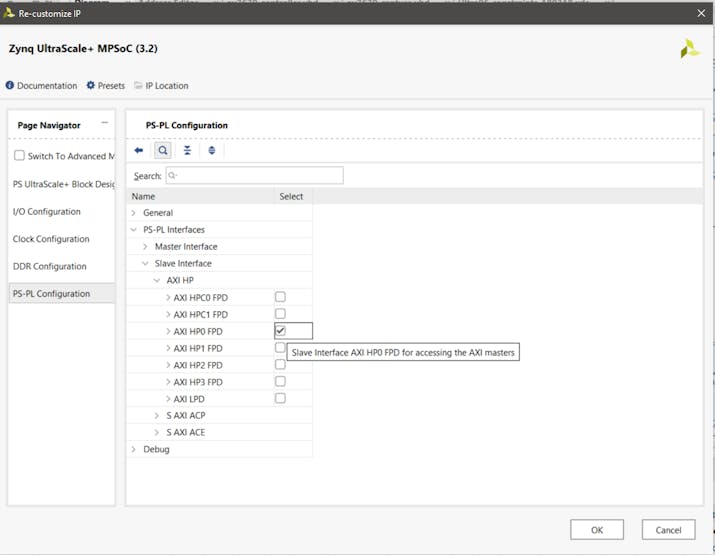Image resolution: width=715 pixels, height=555 pixels.
Task: Check the AXI HP3 FPD checkbox
Action: [x=280, y=381]
